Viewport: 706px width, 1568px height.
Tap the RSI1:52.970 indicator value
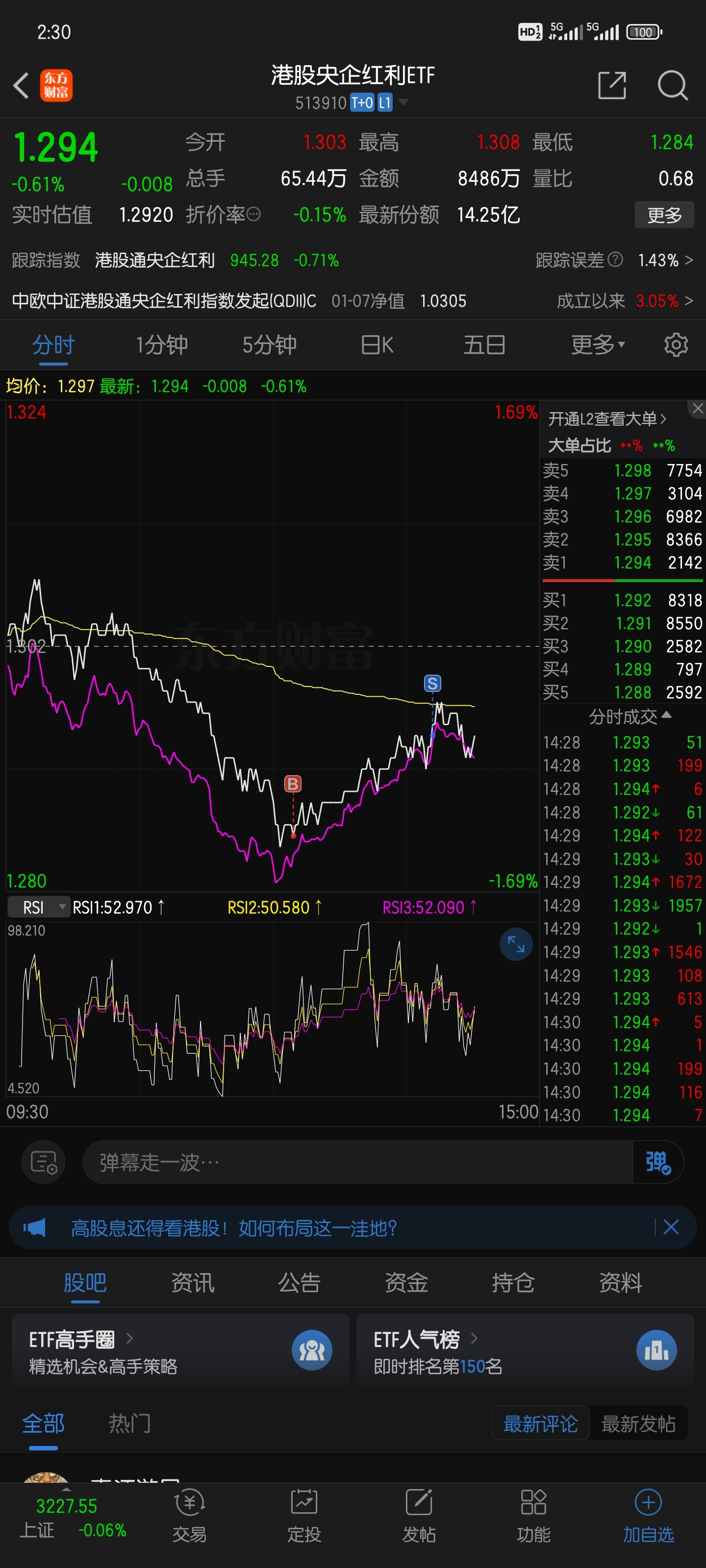[x=118, y=907]
